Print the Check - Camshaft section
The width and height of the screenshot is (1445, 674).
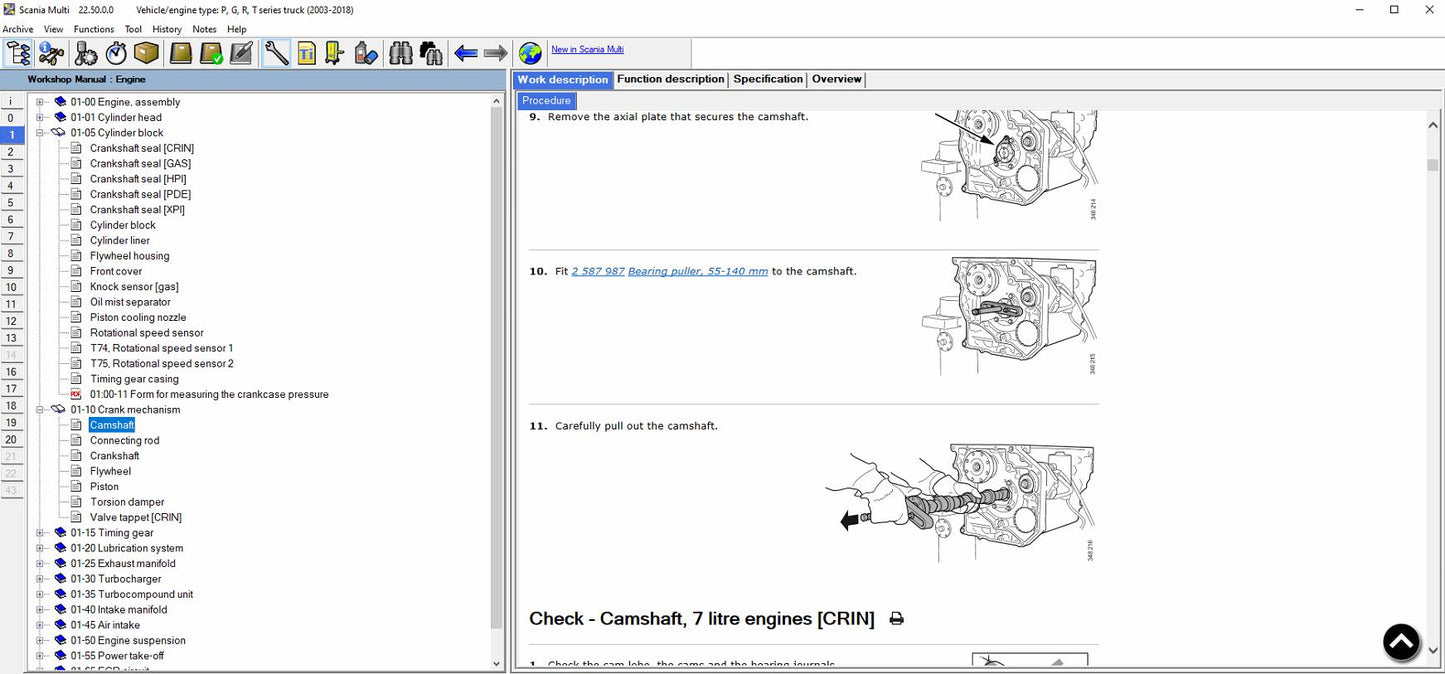click(896, 619)
